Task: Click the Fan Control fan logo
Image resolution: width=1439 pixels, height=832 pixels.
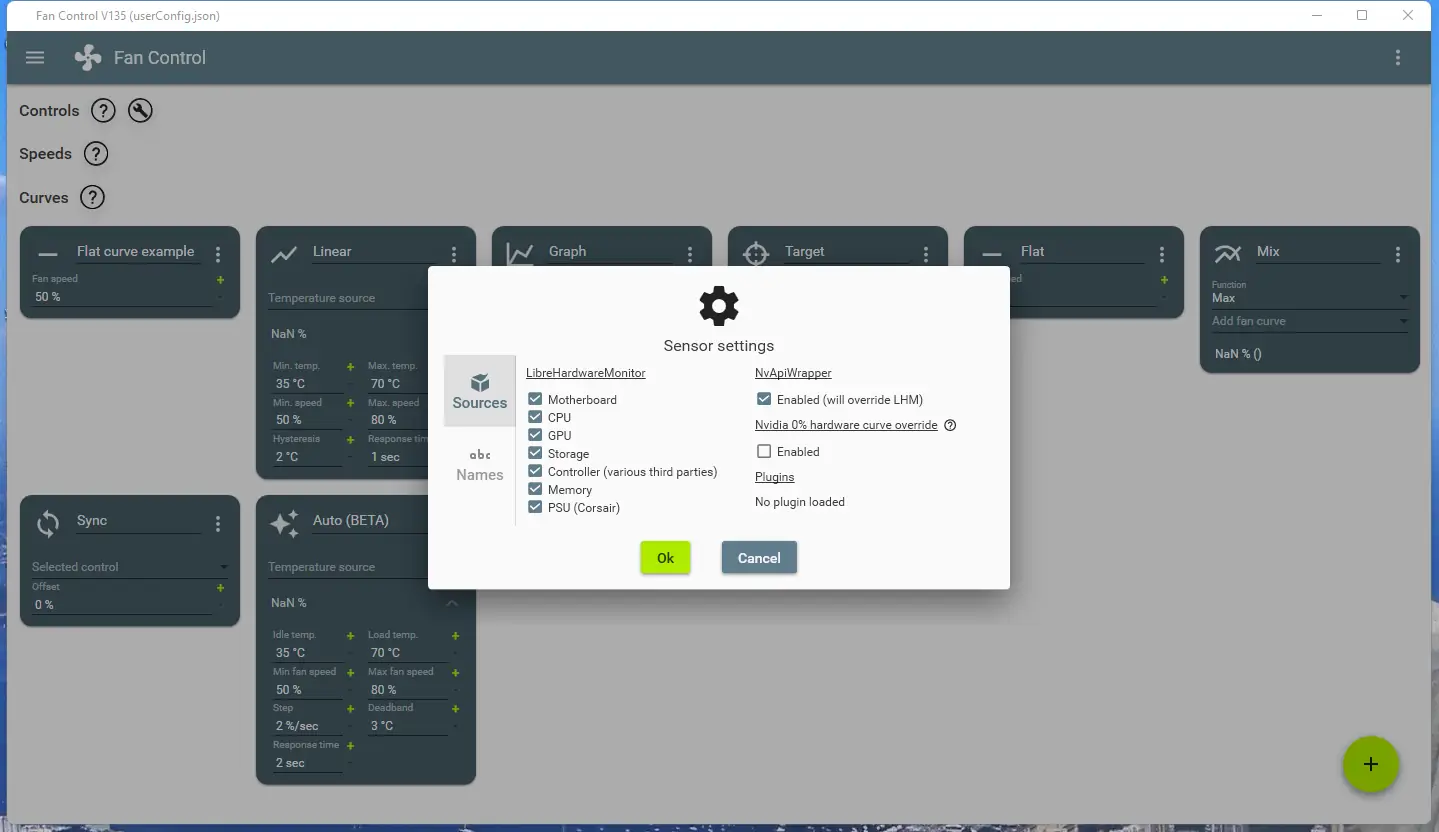Action: [88, 57]
